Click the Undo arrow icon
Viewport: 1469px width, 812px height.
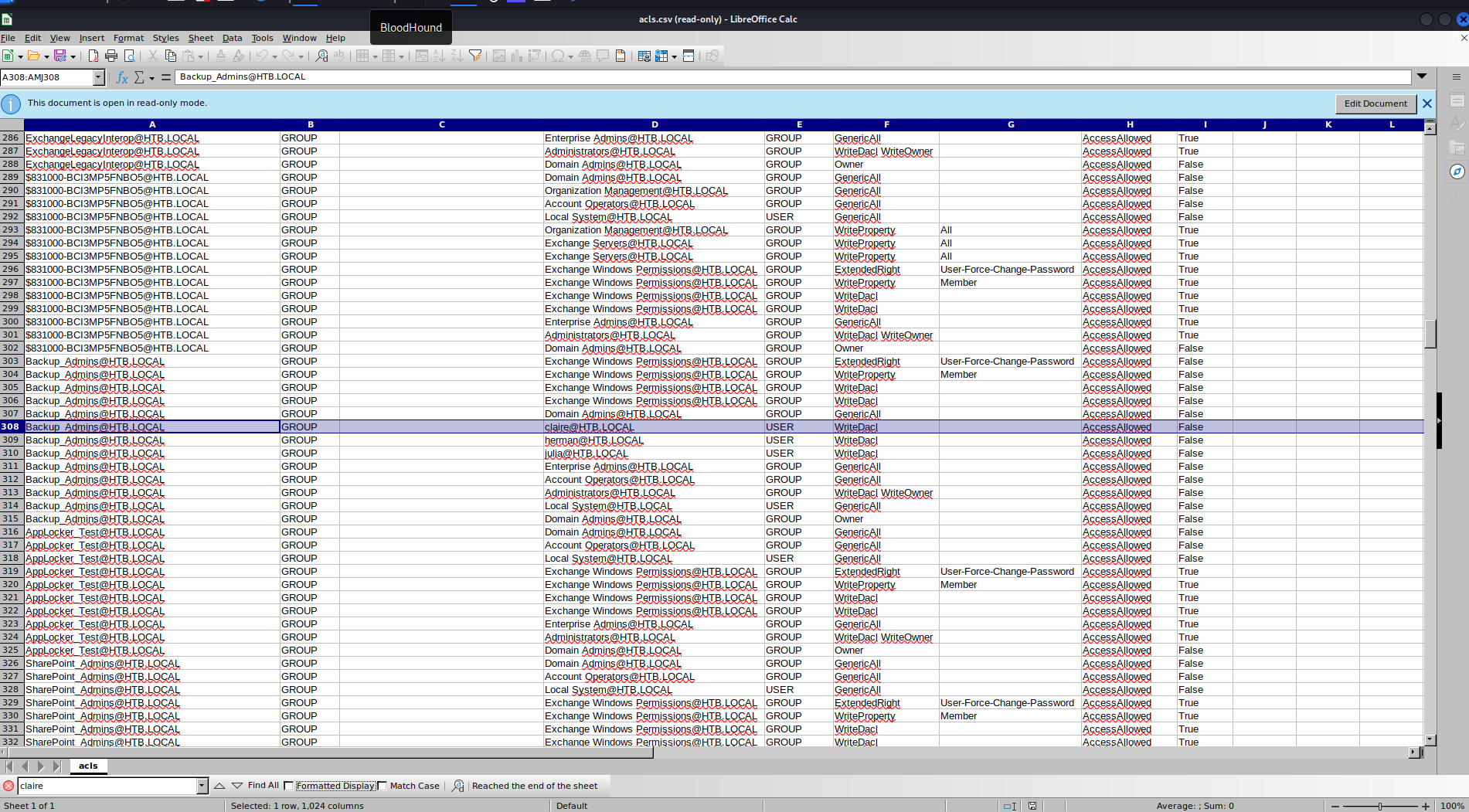[x=263, y=56]
